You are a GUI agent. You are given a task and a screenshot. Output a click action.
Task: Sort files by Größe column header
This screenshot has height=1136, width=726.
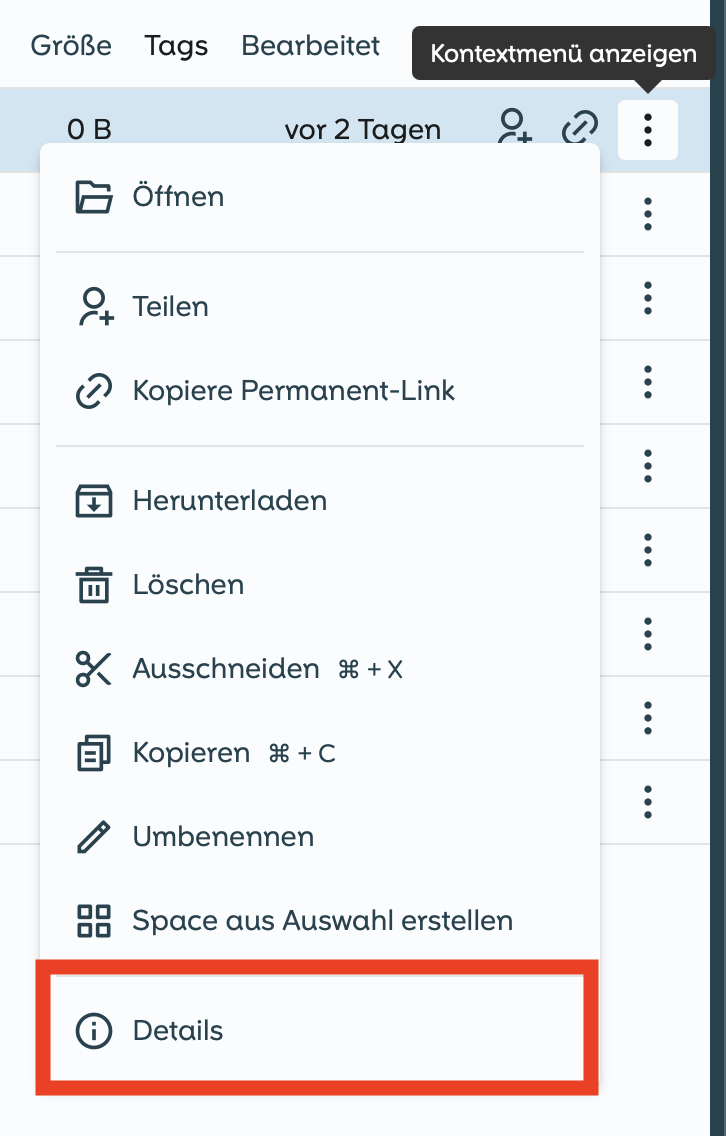(71, 46)
